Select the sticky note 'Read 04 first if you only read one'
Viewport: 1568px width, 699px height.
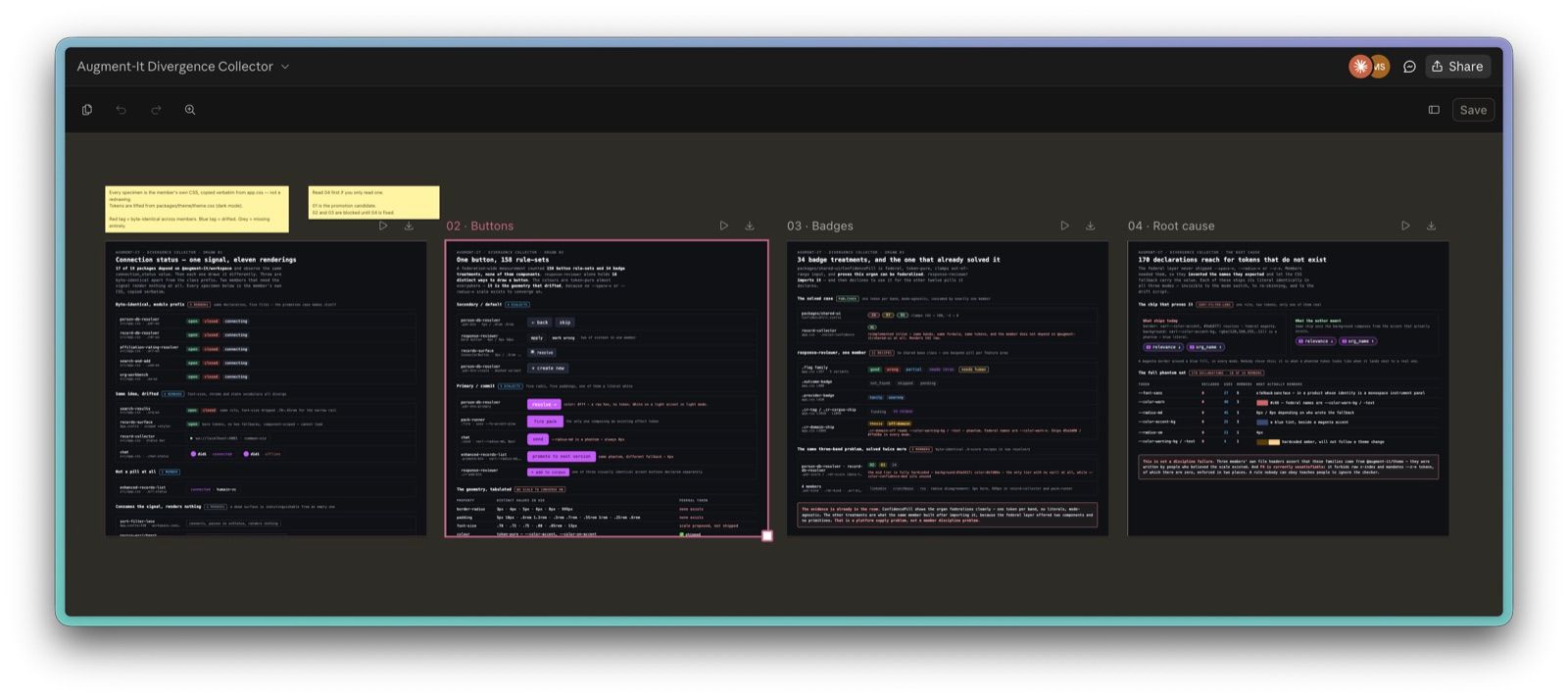[x=373, y=202]
